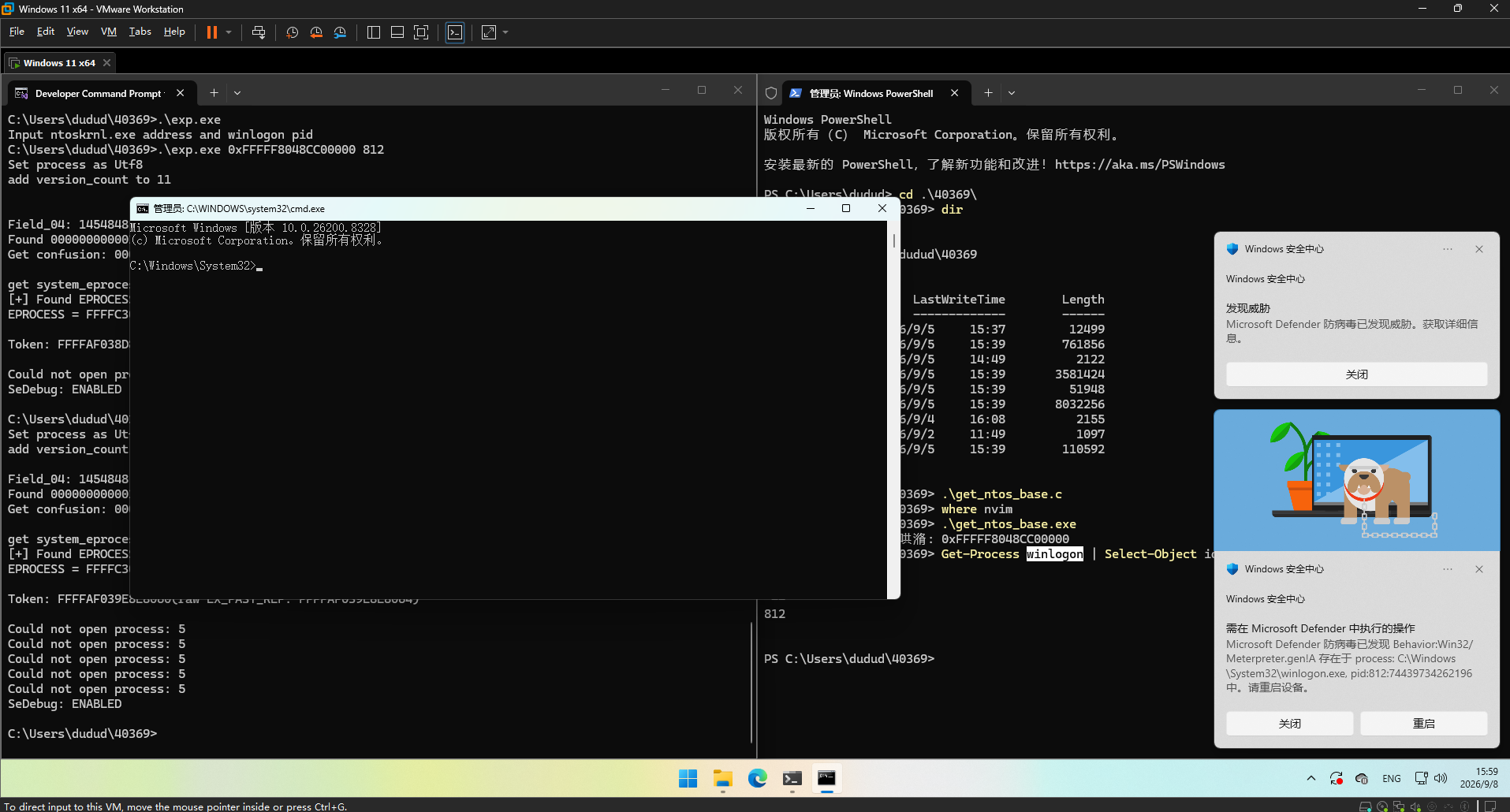Click the VMware CD/DVD drive status icon
1510x812 pixels.
click(1381, 806)
